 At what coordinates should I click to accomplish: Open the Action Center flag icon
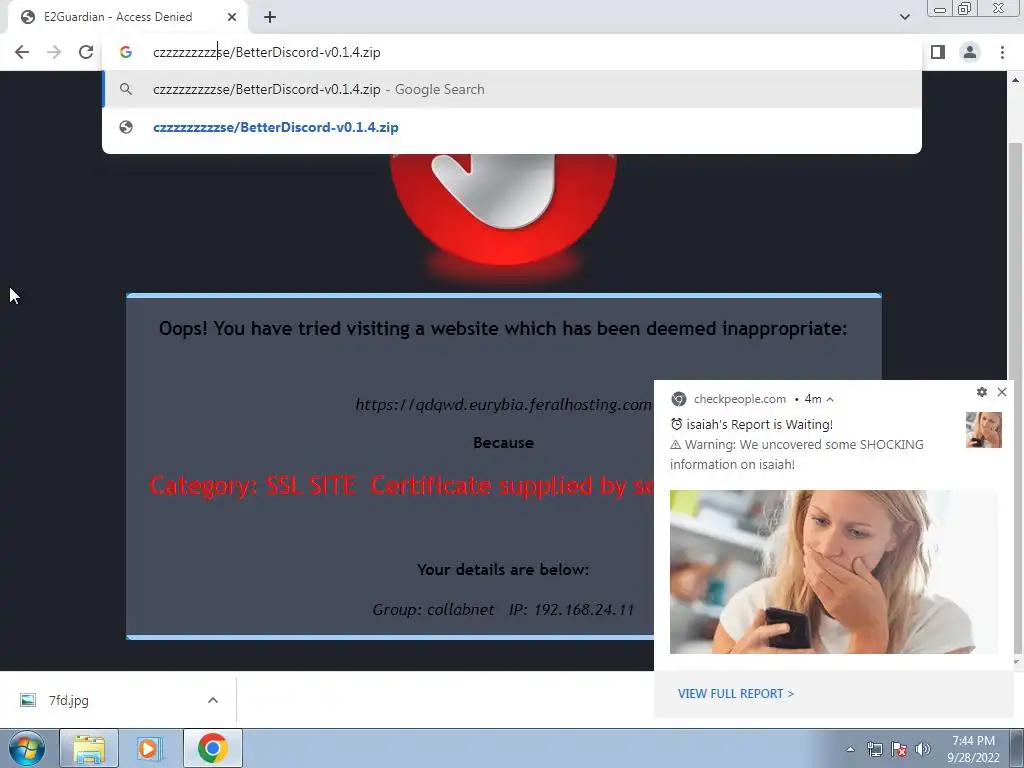(899, 749)
